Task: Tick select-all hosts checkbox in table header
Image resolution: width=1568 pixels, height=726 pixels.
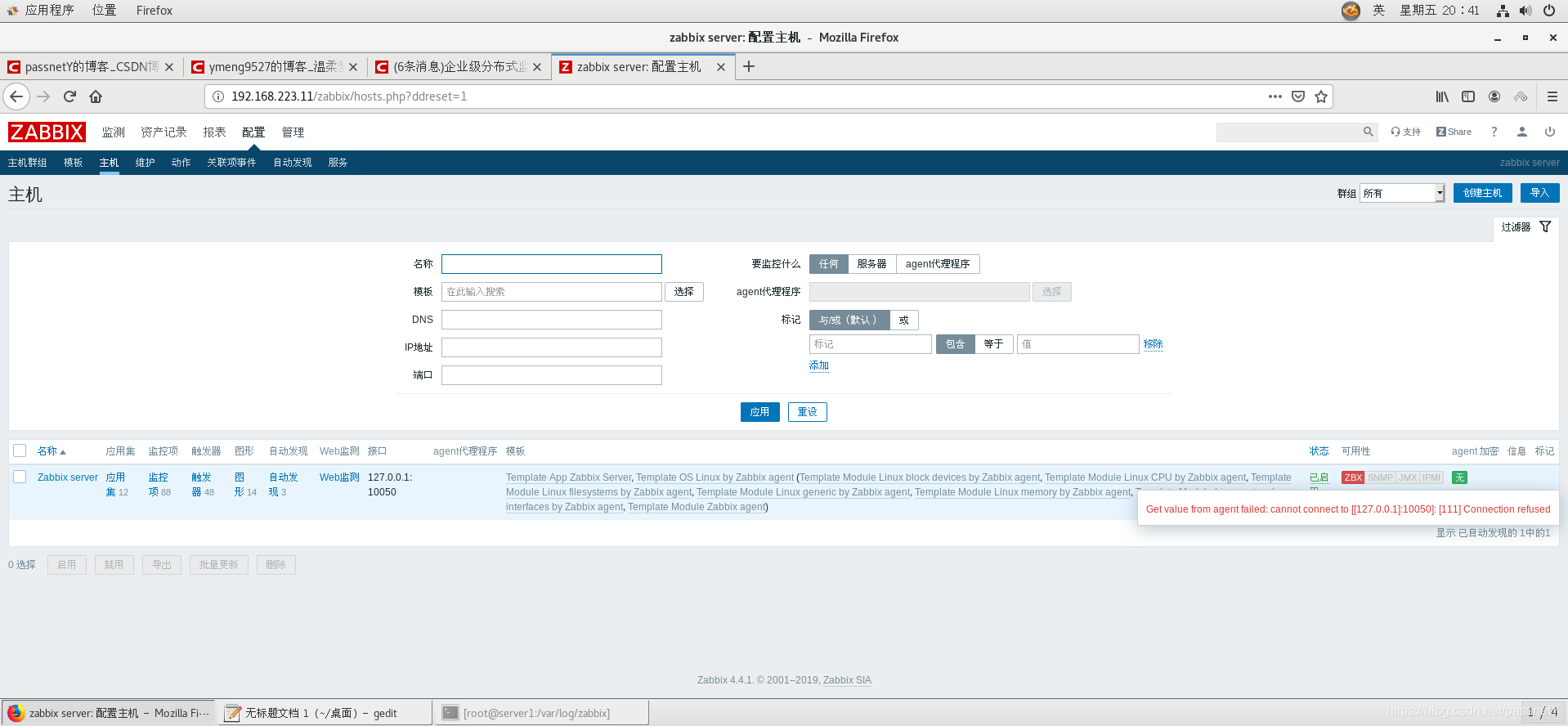Action: [20, 450]
